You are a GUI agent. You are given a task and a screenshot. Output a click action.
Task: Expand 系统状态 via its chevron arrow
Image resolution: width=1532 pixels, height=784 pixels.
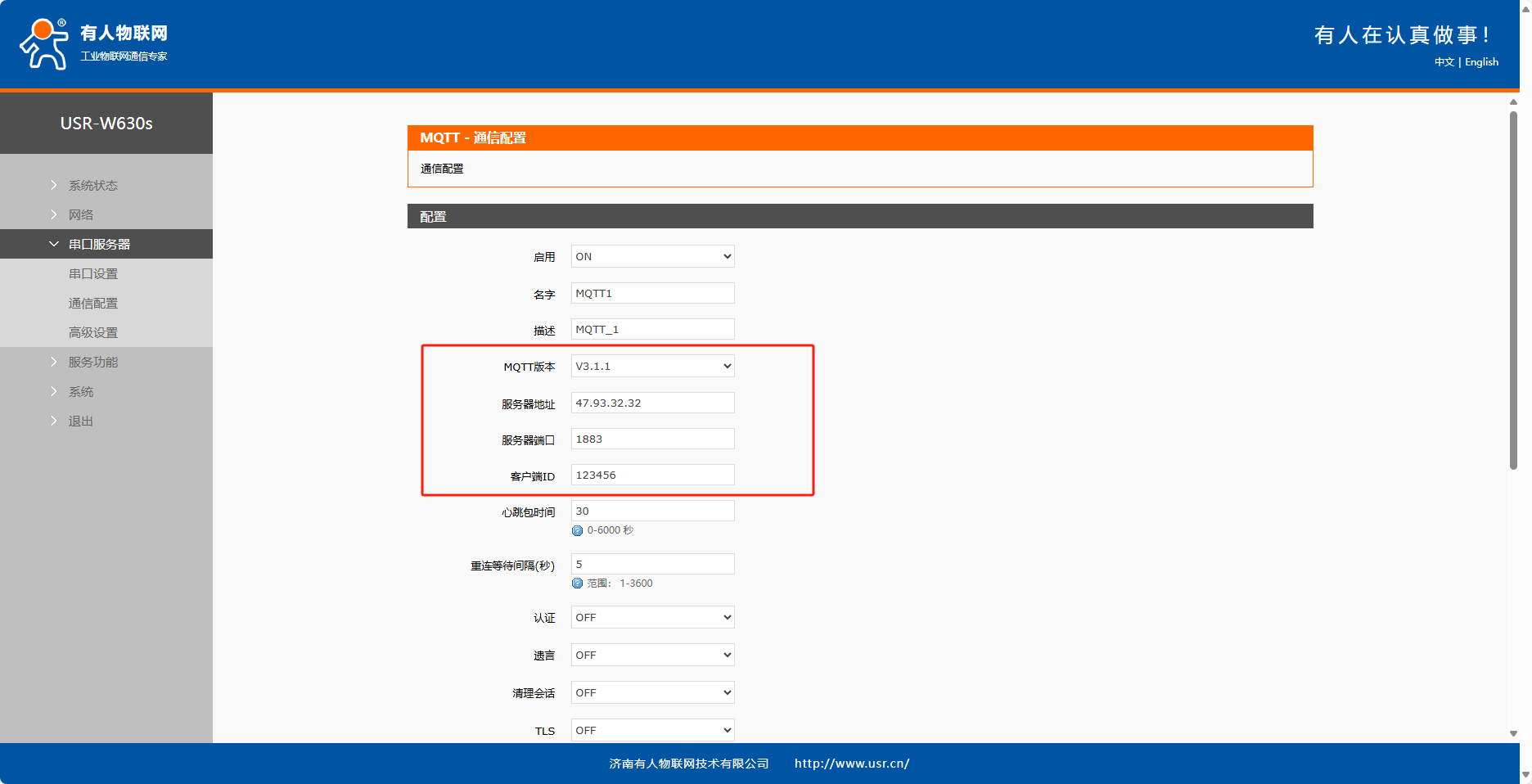click(54, 185)
